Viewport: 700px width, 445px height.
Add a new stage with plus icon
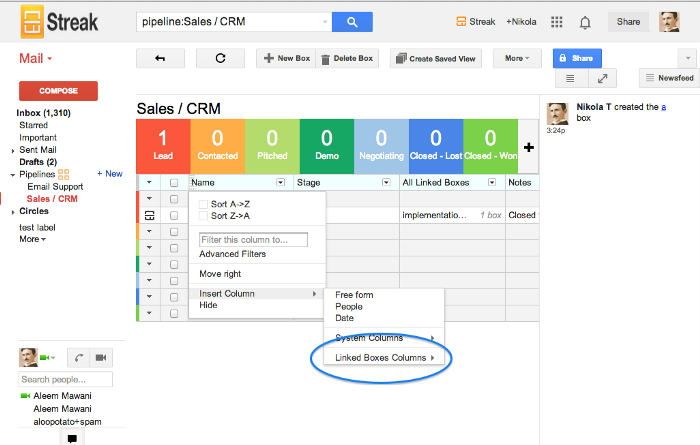[x=529, y=147]
